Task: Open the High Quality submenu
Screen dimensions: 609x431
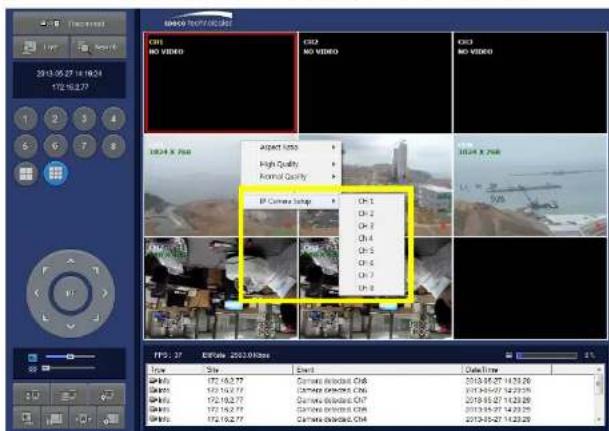Action: pos(291,164)
